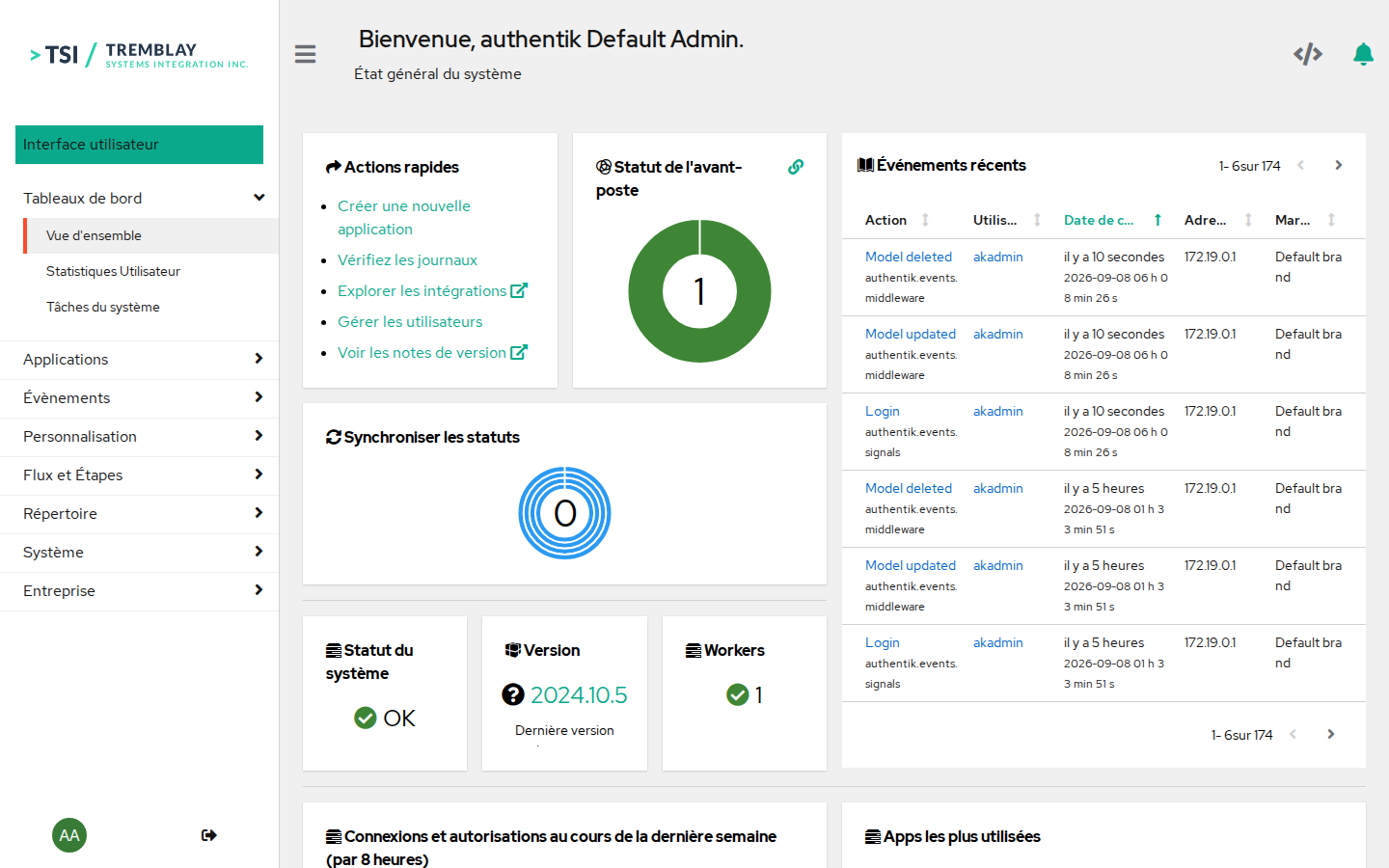
Task: Open Explorer les intégrations link
Action: [432, 290]
